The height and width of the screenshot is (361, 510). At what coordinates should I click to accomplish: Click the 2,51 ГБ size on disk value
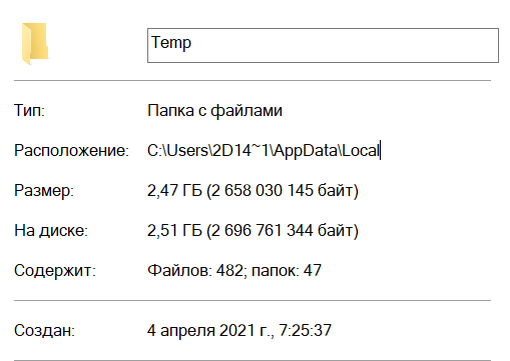[x=175, y=230]
